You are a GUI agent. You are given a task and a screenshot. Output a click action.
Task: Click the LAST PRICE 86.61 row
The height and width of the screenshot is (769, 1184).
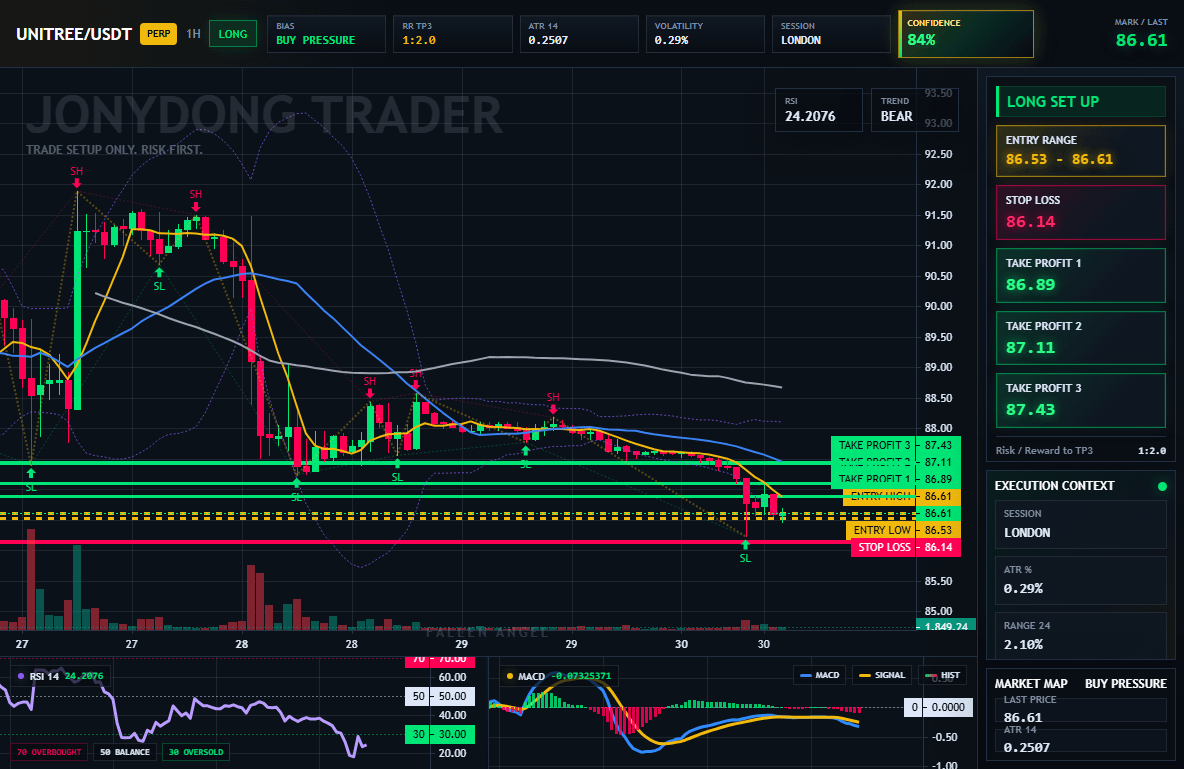[1081, 709]
